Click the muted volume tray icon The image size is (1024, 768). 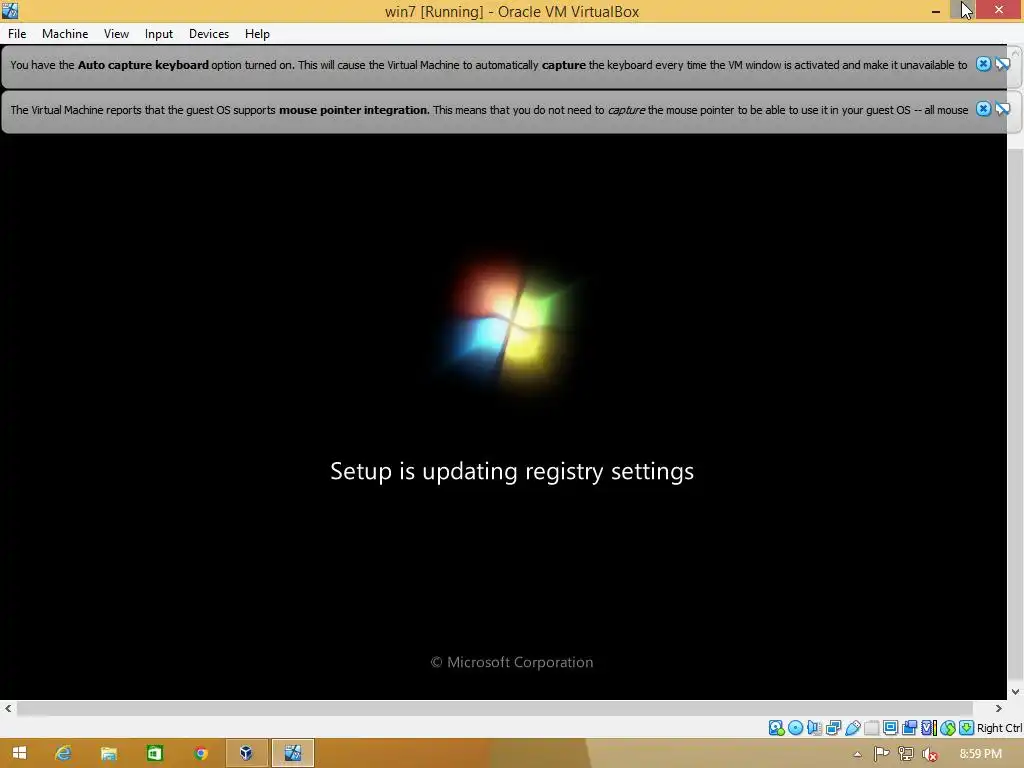click(930, 754)
